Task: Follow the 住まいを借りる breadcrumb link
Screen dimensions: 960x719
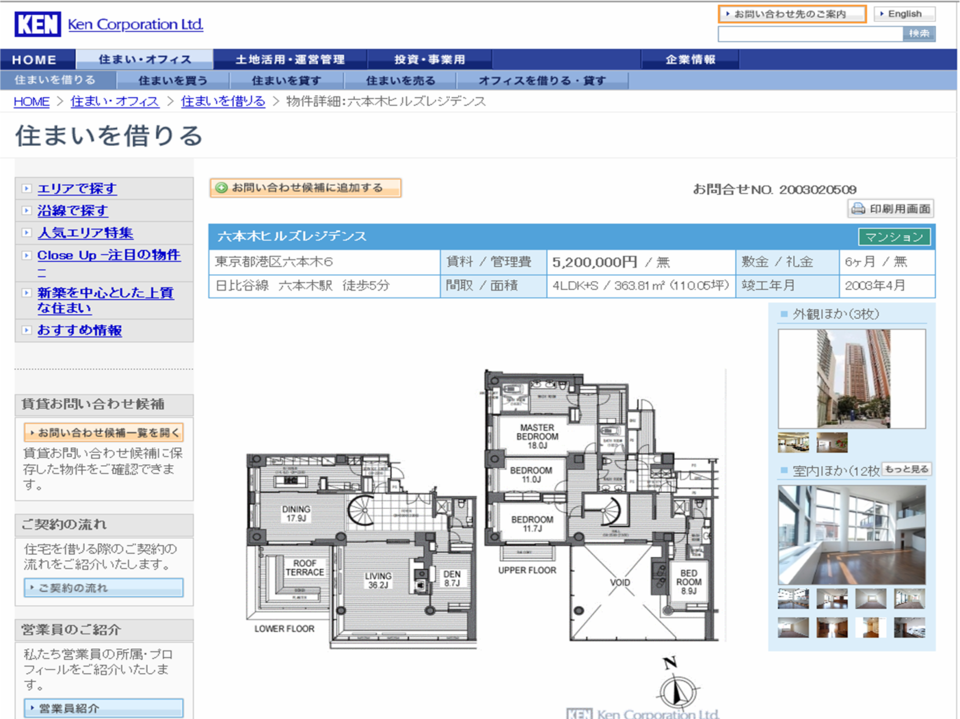Action: pyautogui.click(x=223, y=102)
